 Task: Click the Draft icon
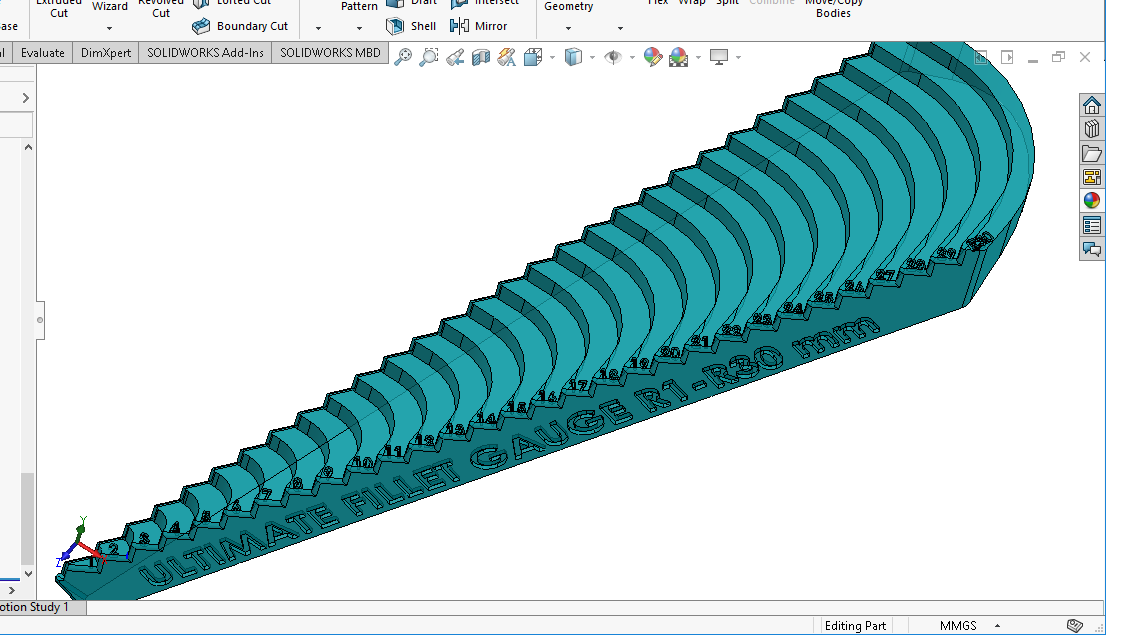(395, 3)
